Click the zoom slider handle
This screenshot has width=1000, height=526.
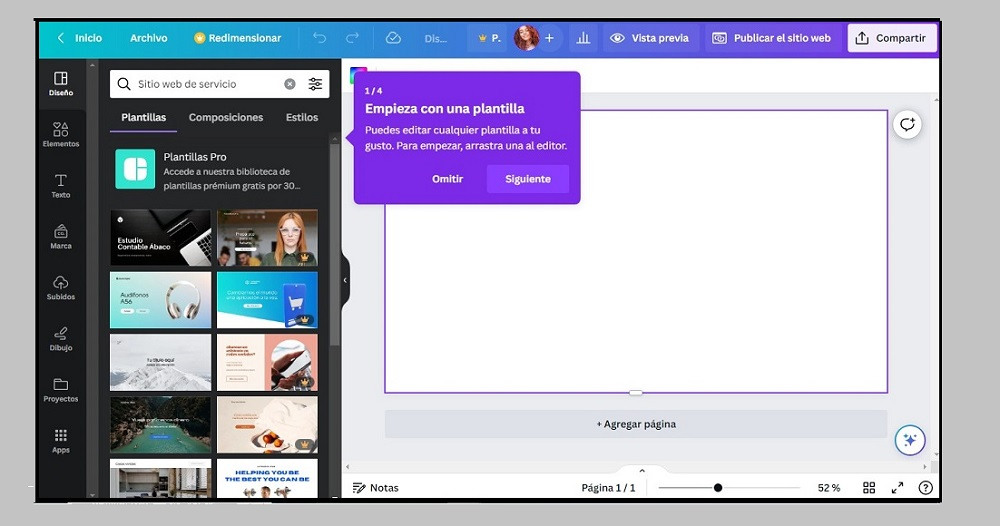coord(718,488)
